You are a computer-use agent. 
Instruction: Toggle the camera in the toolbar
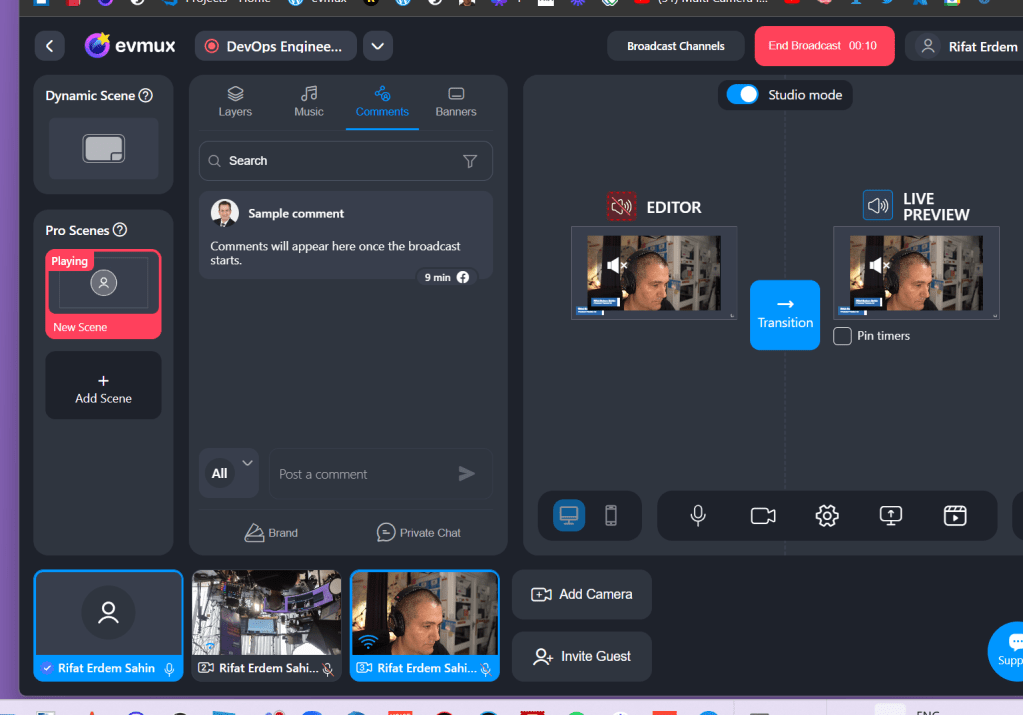[763, 515]
